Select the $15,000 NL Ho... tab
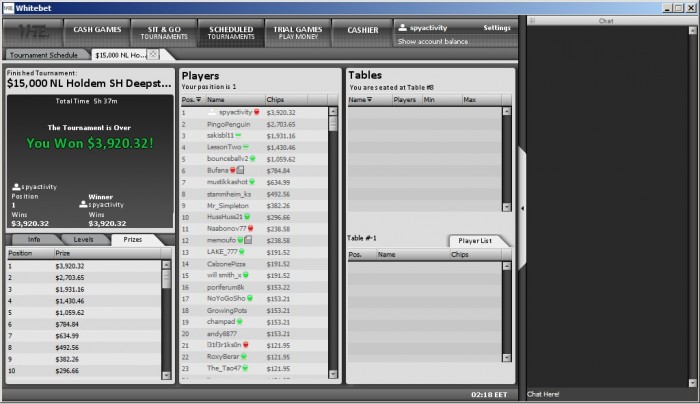Screen dimensions: 700x404 coord(120,55)
